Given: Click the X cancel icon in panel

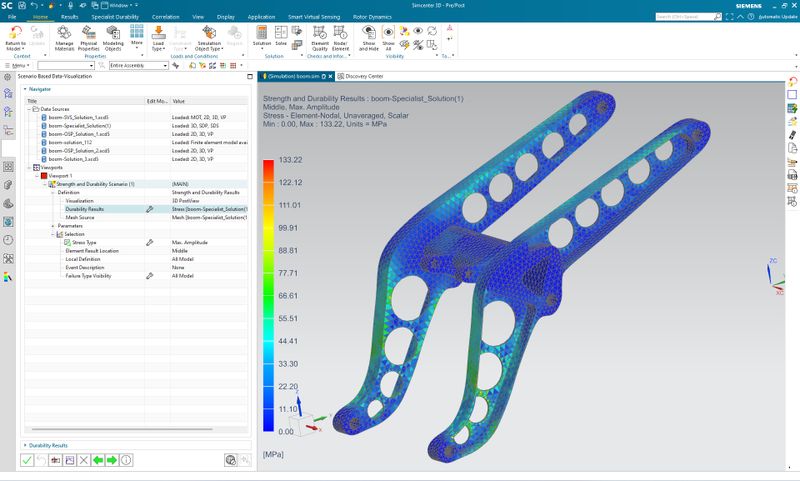Looking at the screenshot, I should [x=84, y=460].
